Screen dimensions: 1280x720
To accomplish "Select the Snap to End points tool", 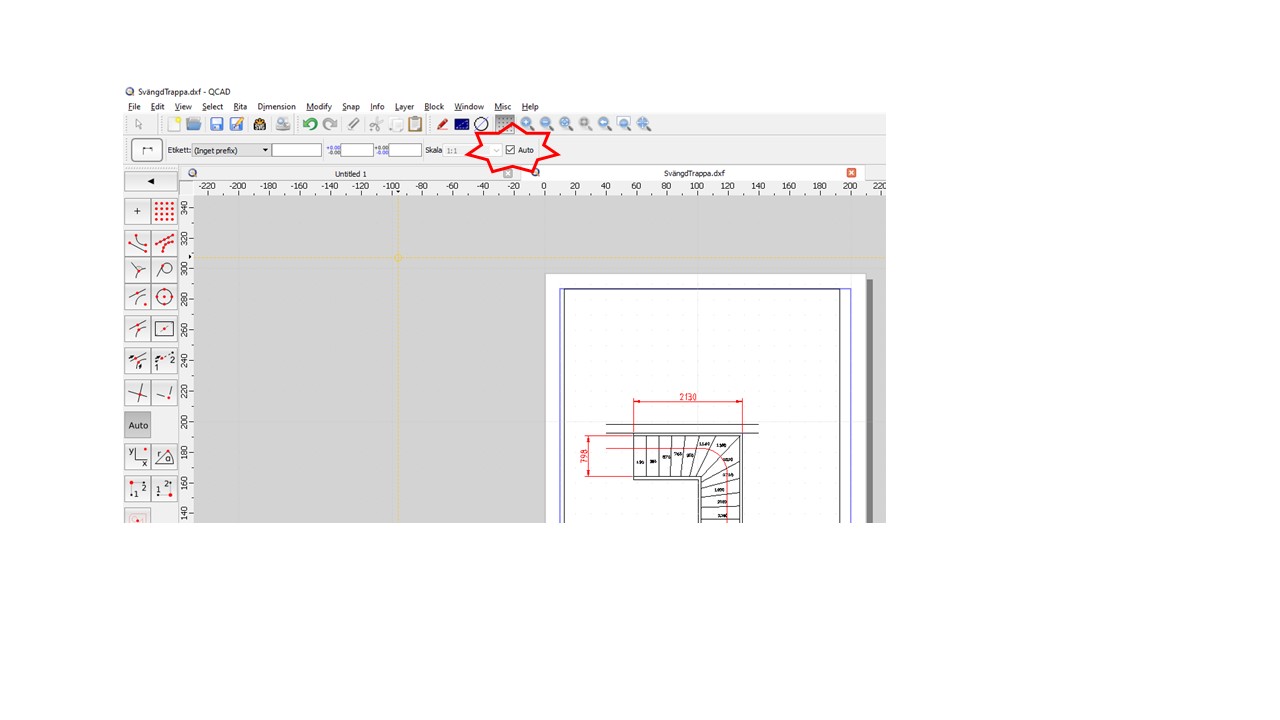I will 138,242.
